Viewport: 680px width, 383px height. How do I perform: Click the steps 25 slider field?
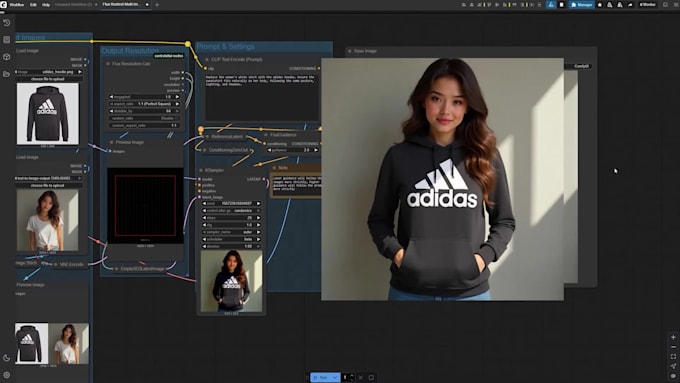(231, 218)
